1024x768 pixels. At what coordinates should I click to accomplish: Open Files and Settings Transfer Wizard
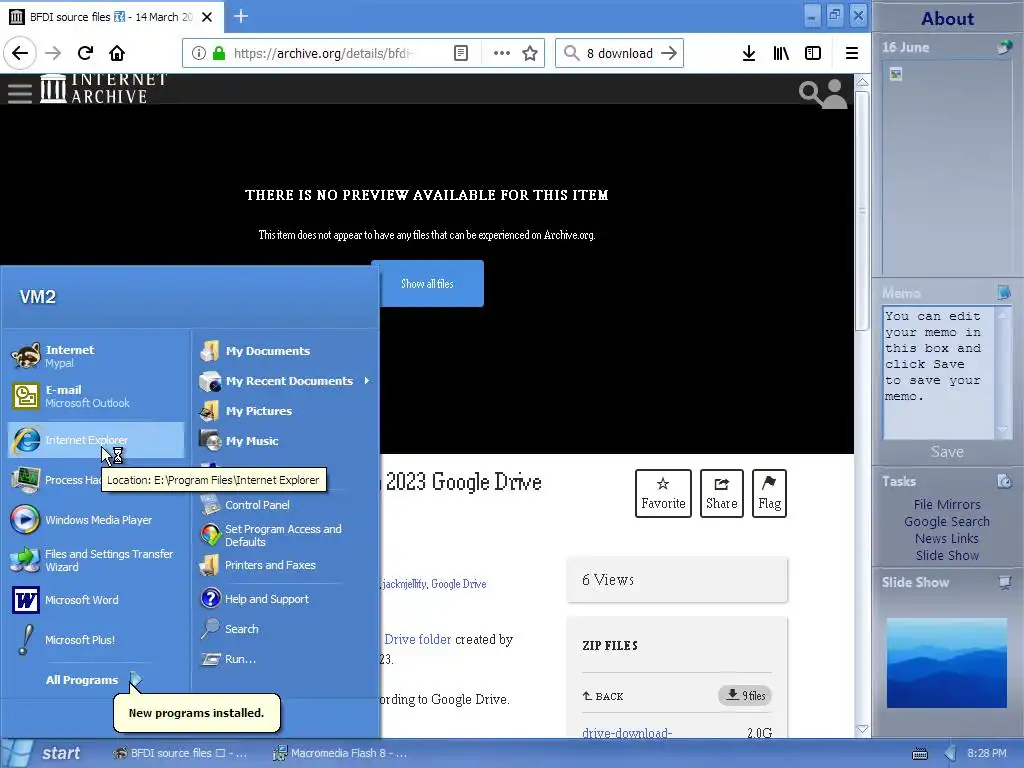[x=97, y=560]
